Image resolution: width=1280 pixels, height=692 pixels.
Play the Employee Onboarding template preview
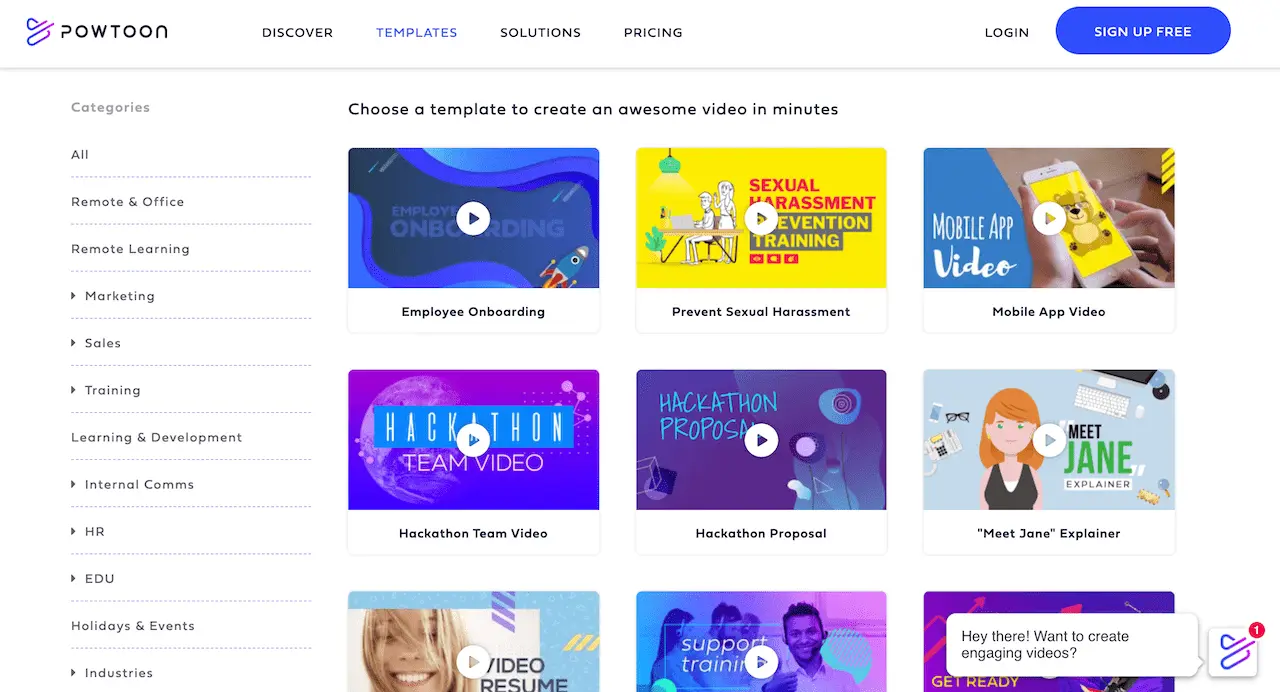click(473, 218)
